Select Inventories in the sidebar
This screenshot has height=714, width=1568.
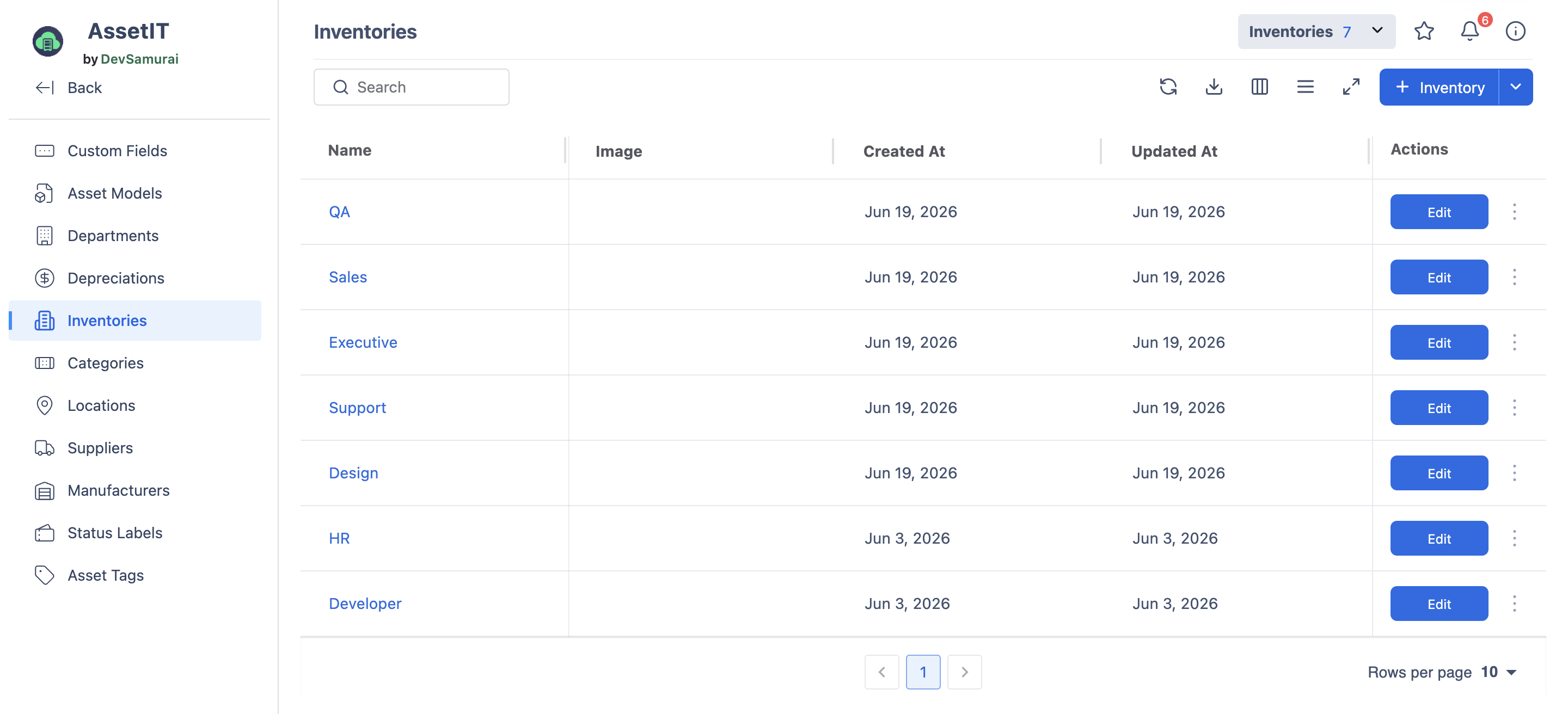pyautogui.click(x=135, y=321)
